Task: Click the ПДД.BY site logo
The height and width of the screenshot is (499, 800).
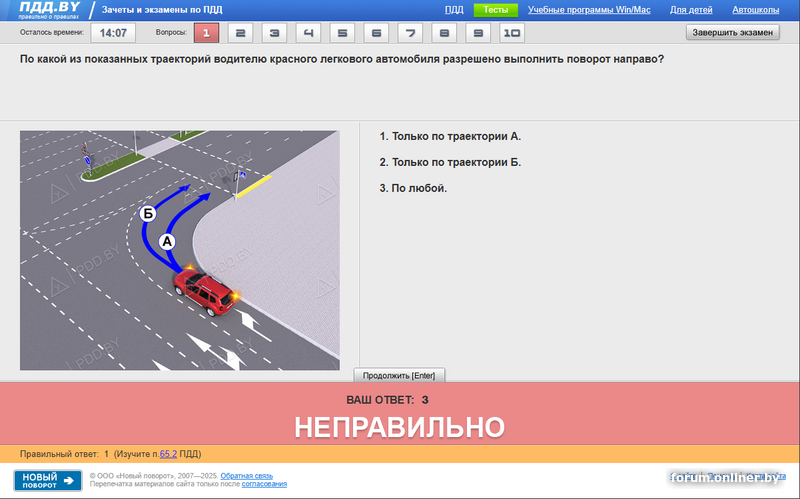Action: point(49,10)
